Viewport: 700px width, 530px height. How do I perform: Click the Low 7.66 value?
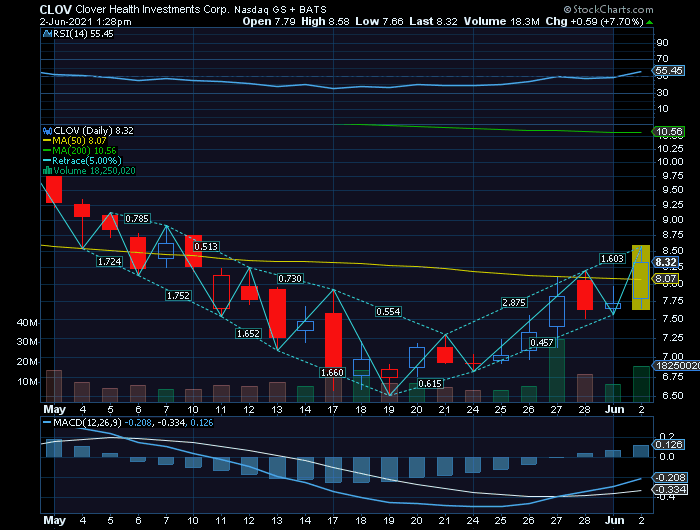[x=379, y=21]
